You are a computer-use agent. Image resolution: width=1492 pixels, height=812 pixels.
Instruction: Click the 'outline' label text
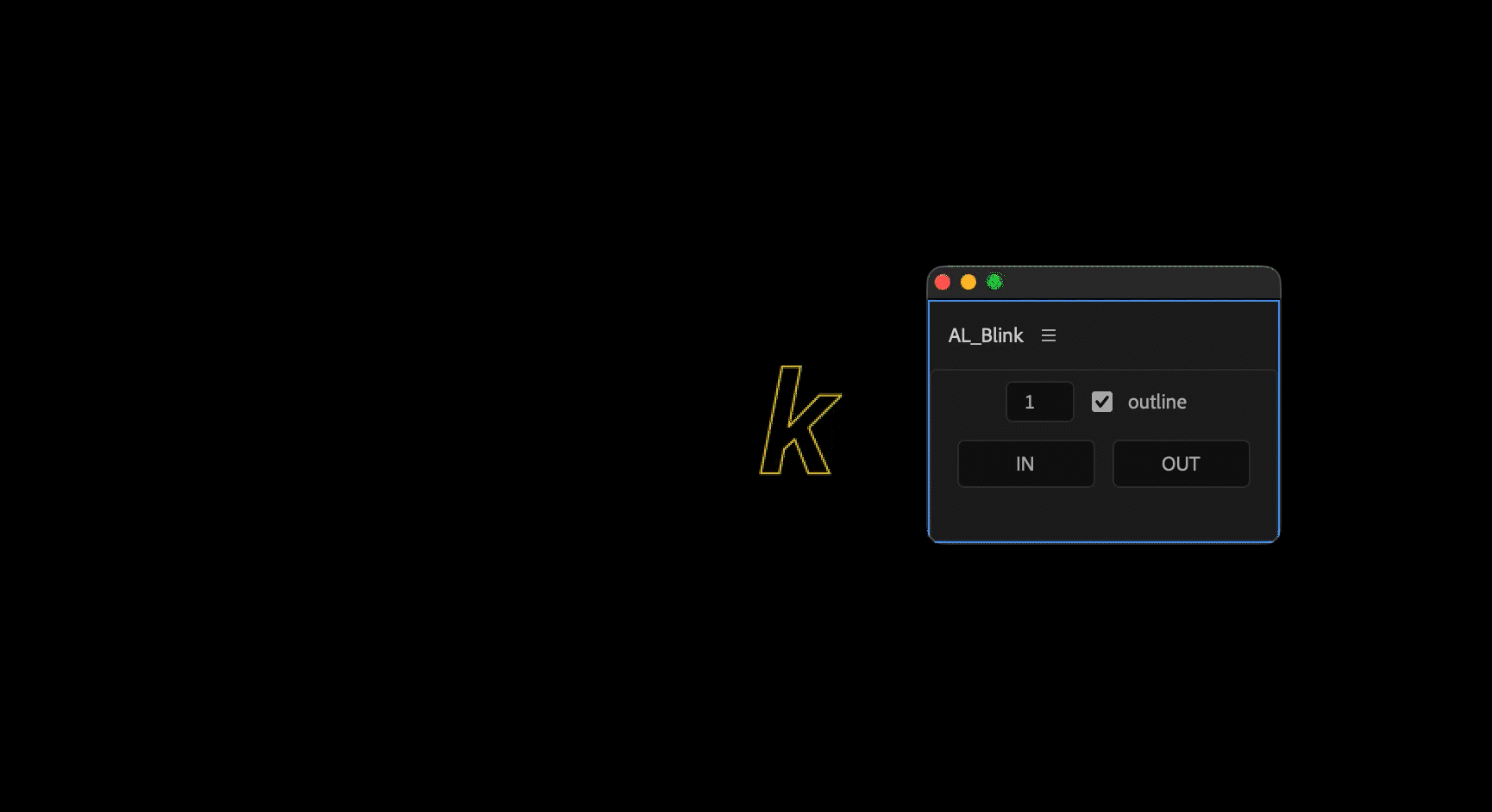click(x=1157, y=402)
